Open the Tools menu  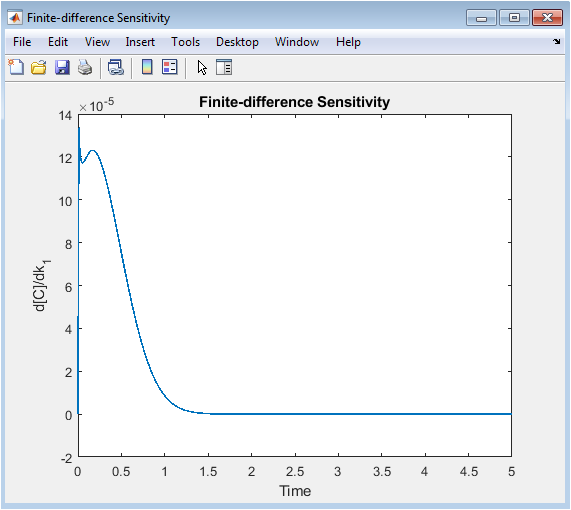[185, 42]
